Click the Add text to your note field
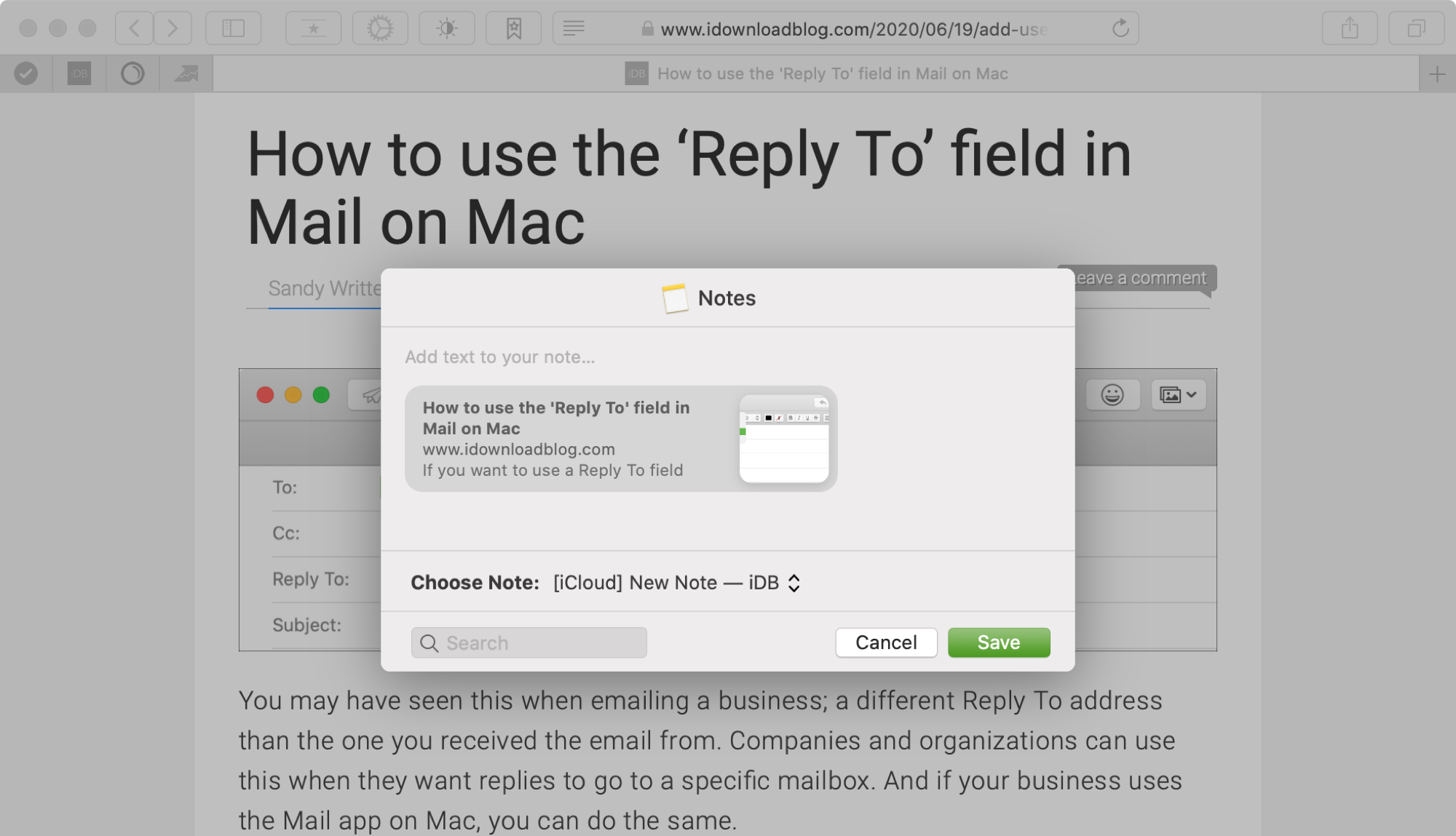The width and height of the screenshot is (1456, 836). click(500, 357)
